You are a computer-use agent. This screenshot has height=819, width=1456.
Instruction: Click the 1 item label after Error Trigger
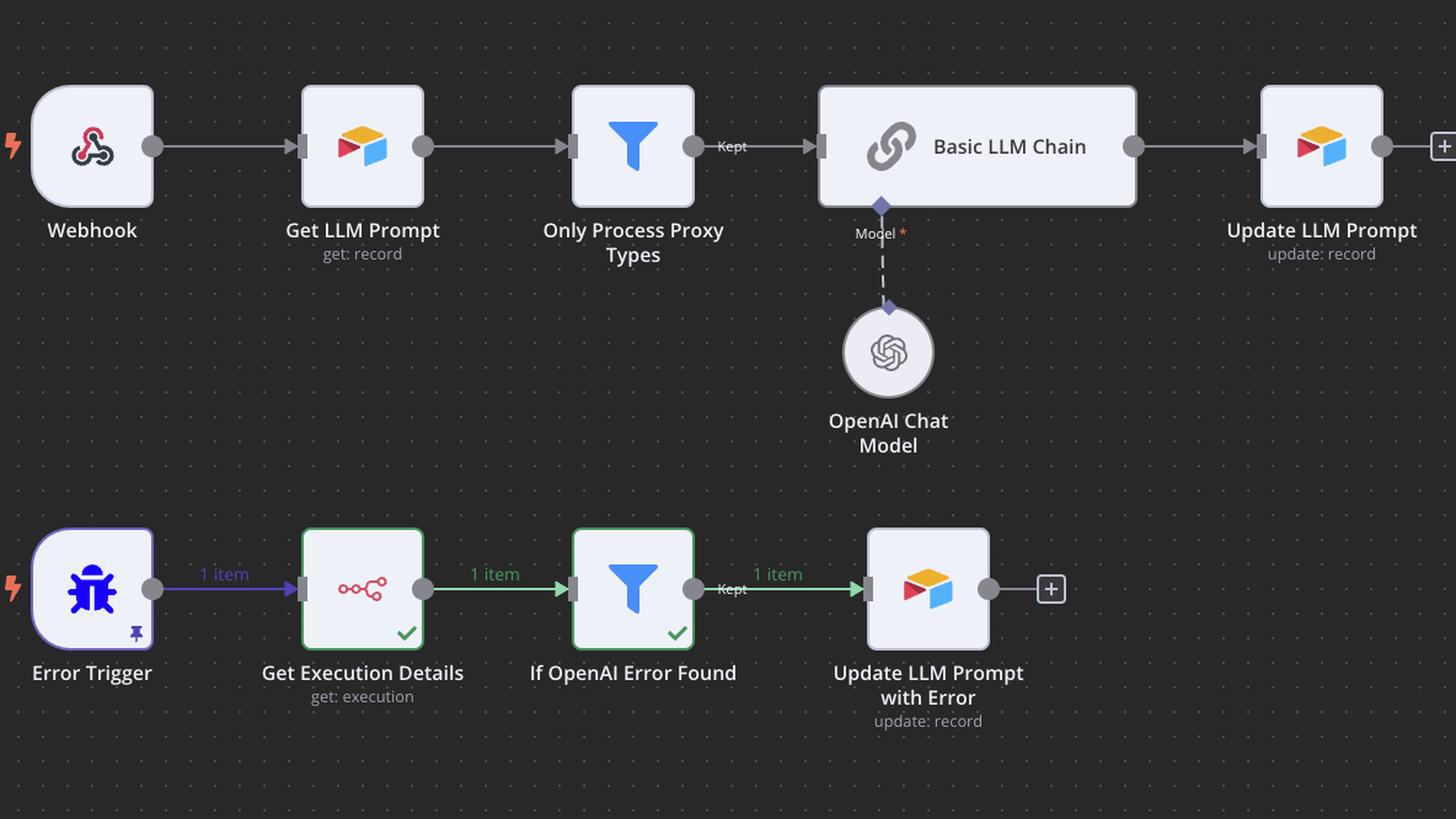pyautogui.click(x=224, y=575)
